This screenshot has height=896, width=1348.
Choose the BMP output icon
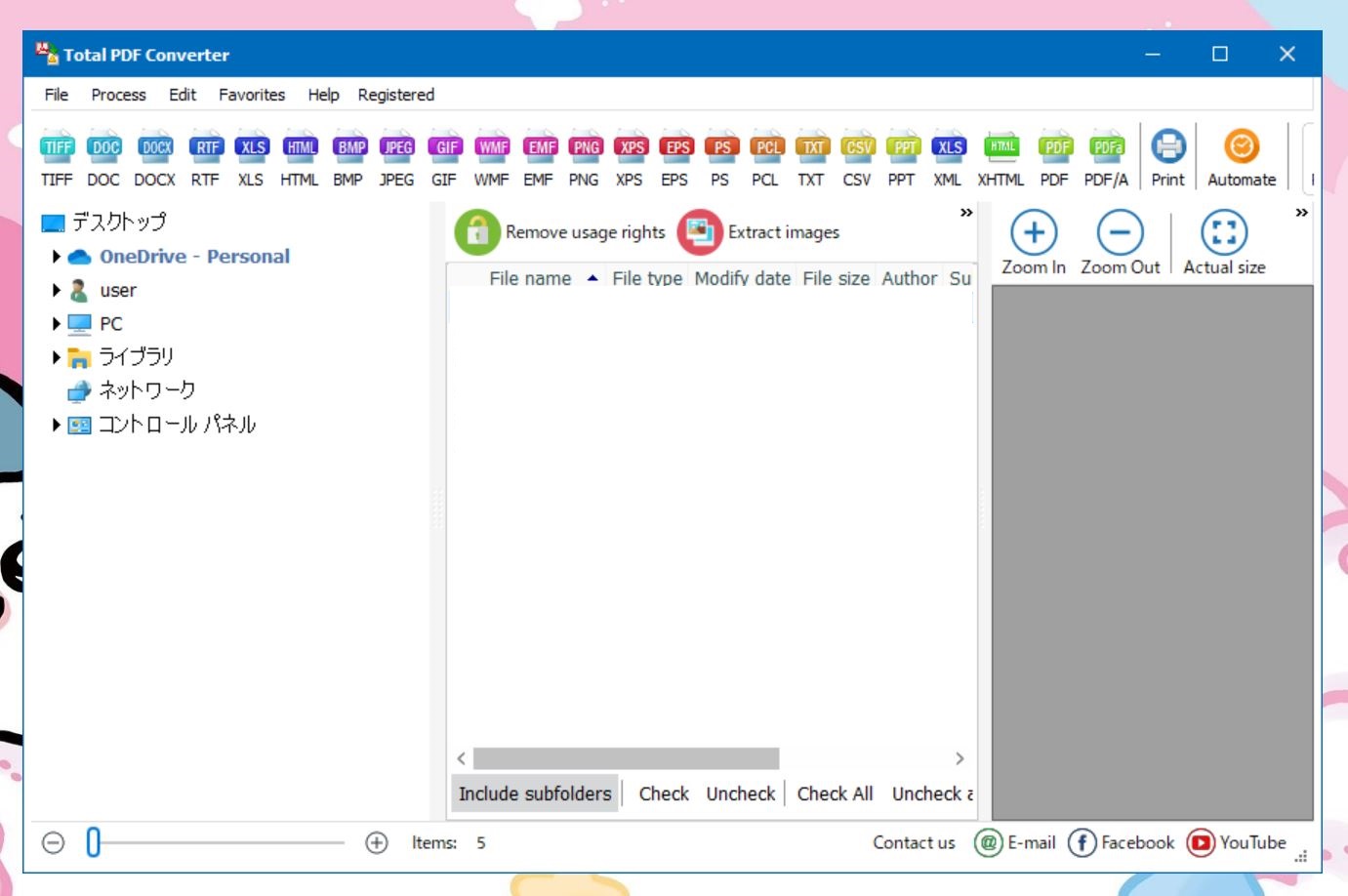tap(348, 158)
